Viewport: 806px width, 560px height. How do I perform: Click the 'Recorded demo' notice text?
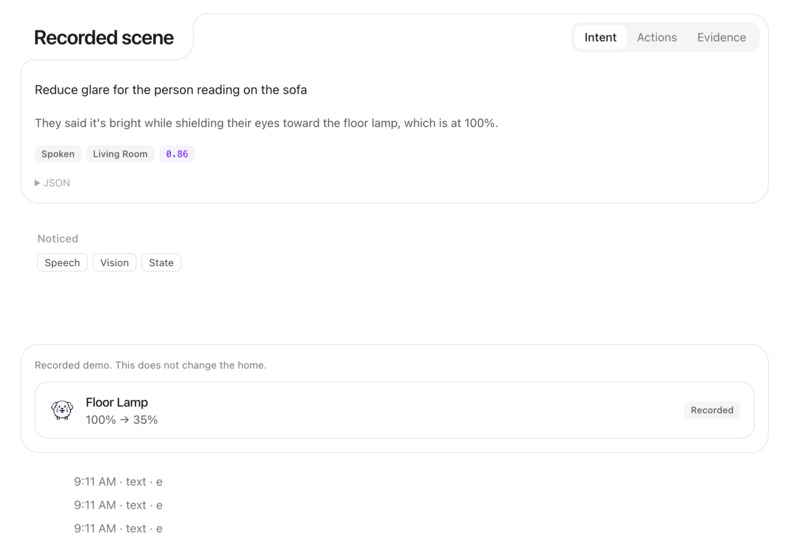(150, 365)
